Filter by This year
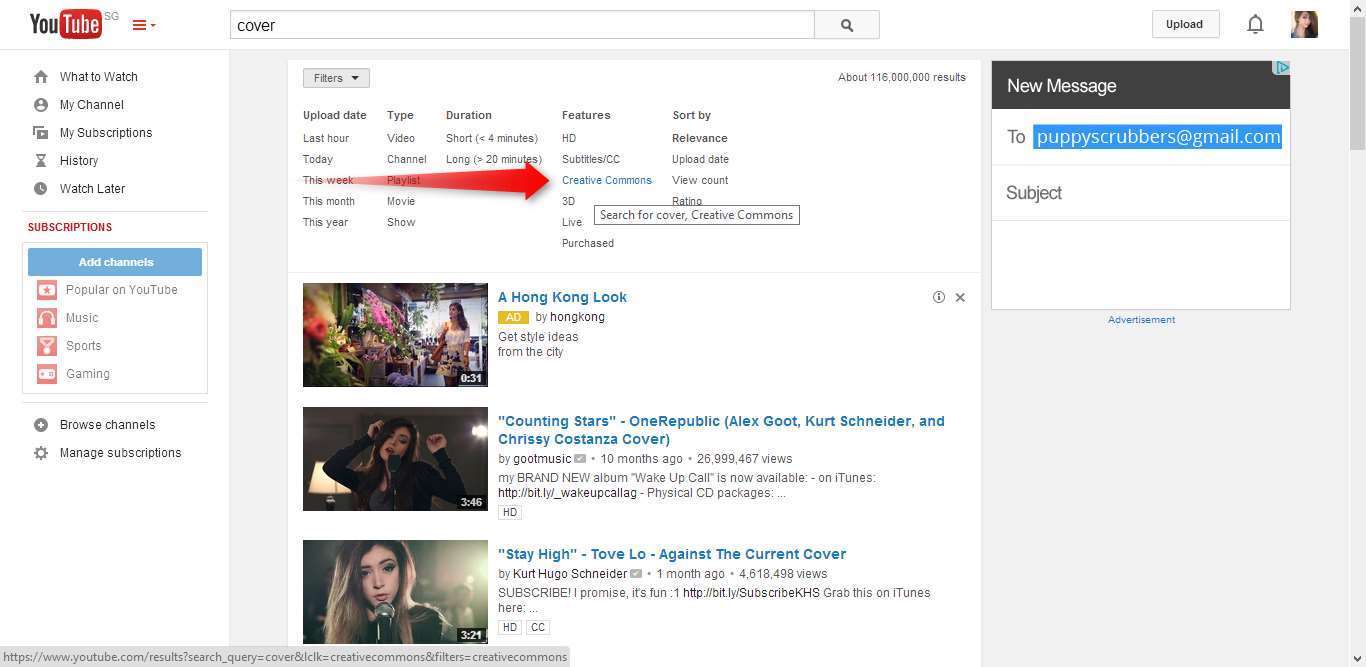 click(326, 223)
